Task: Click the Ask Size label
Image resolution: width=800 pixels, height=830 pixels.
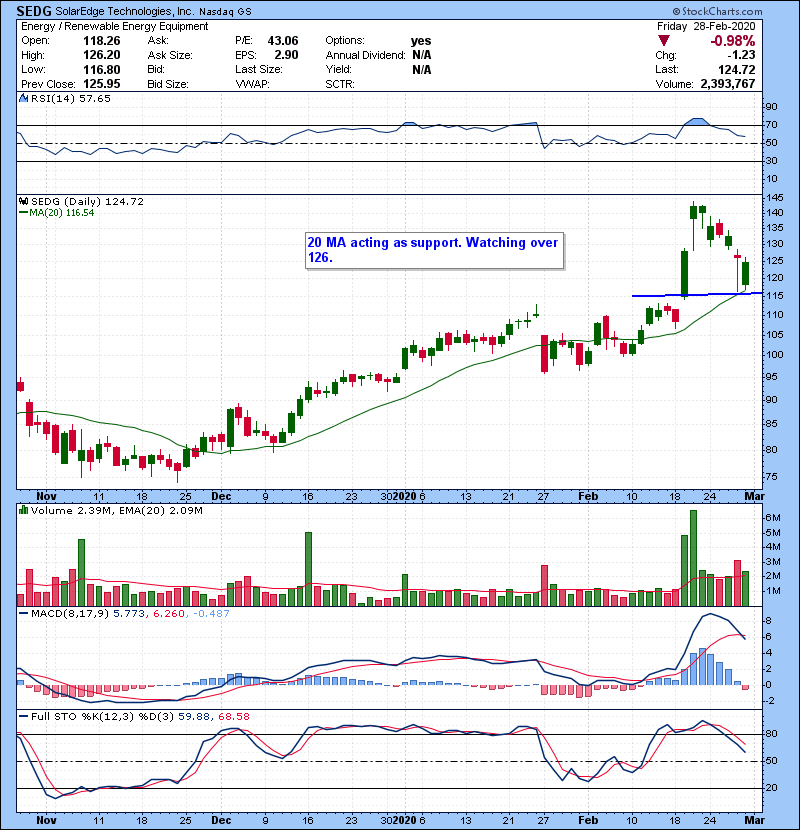Action: point(170,55)
